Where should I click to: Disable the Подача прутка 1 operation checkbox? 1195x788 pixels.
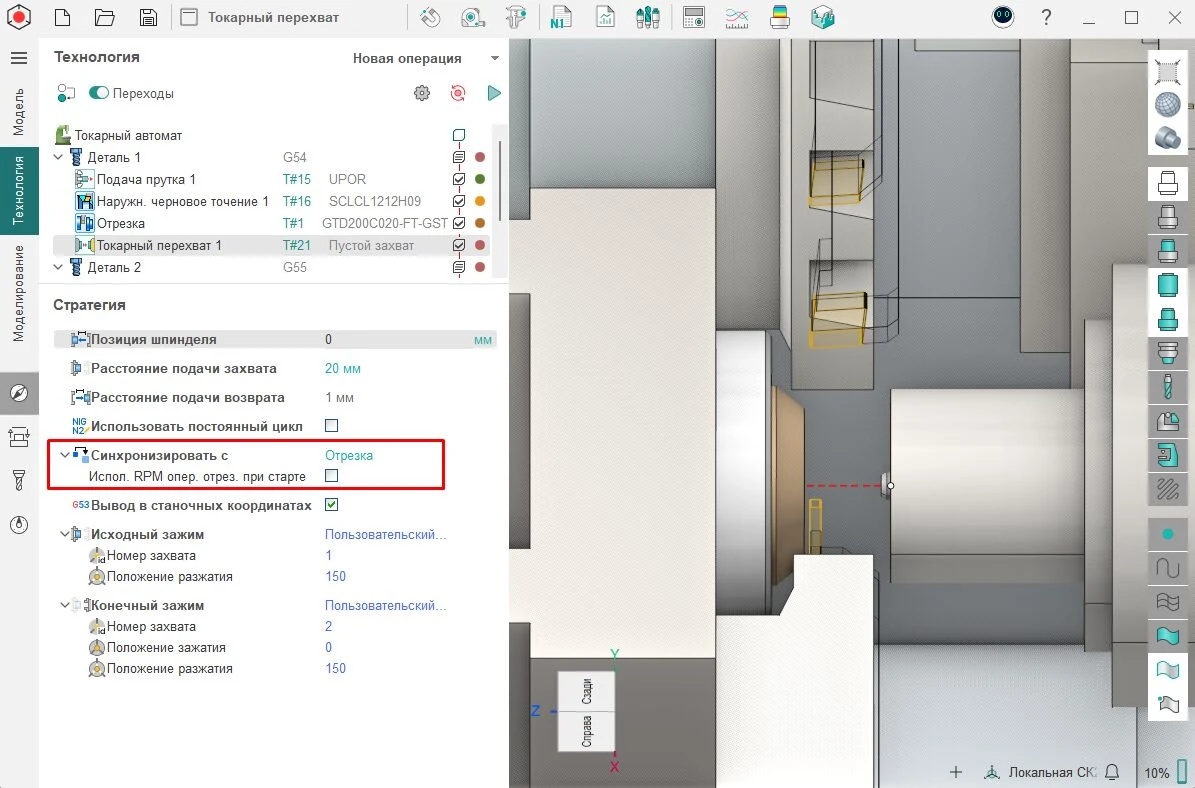pos(459,179)
